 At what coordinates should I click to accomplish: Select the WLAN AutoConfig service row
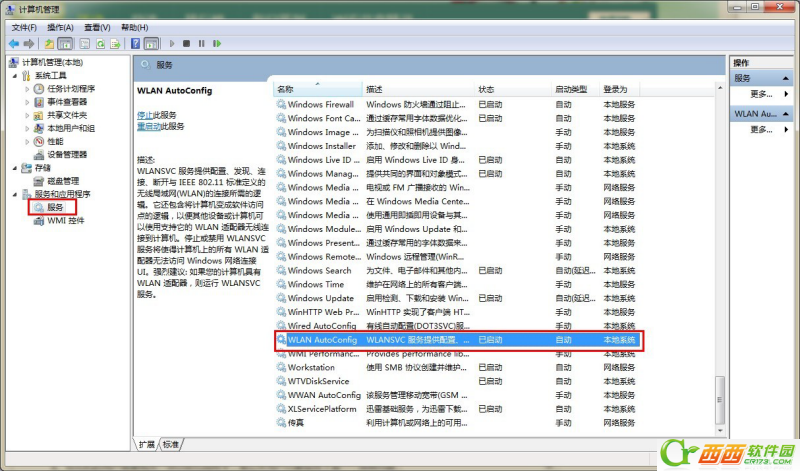[457, 340]
